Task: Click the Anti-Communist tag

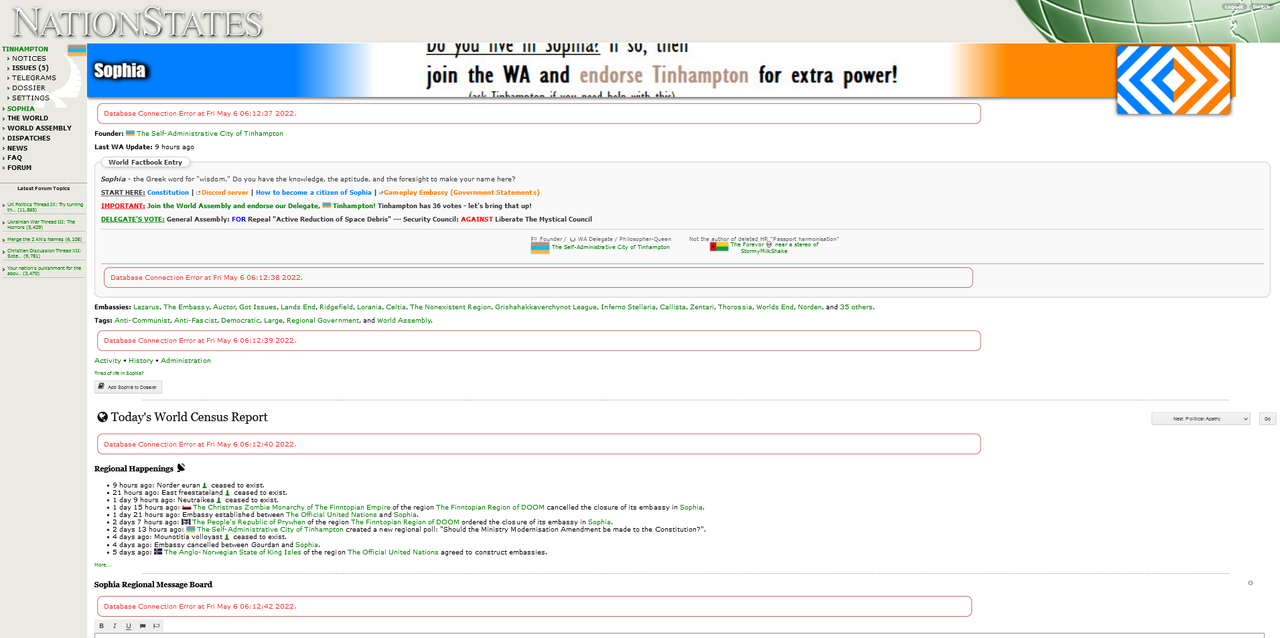Action: pyautogui.click(x=140, y=320)
